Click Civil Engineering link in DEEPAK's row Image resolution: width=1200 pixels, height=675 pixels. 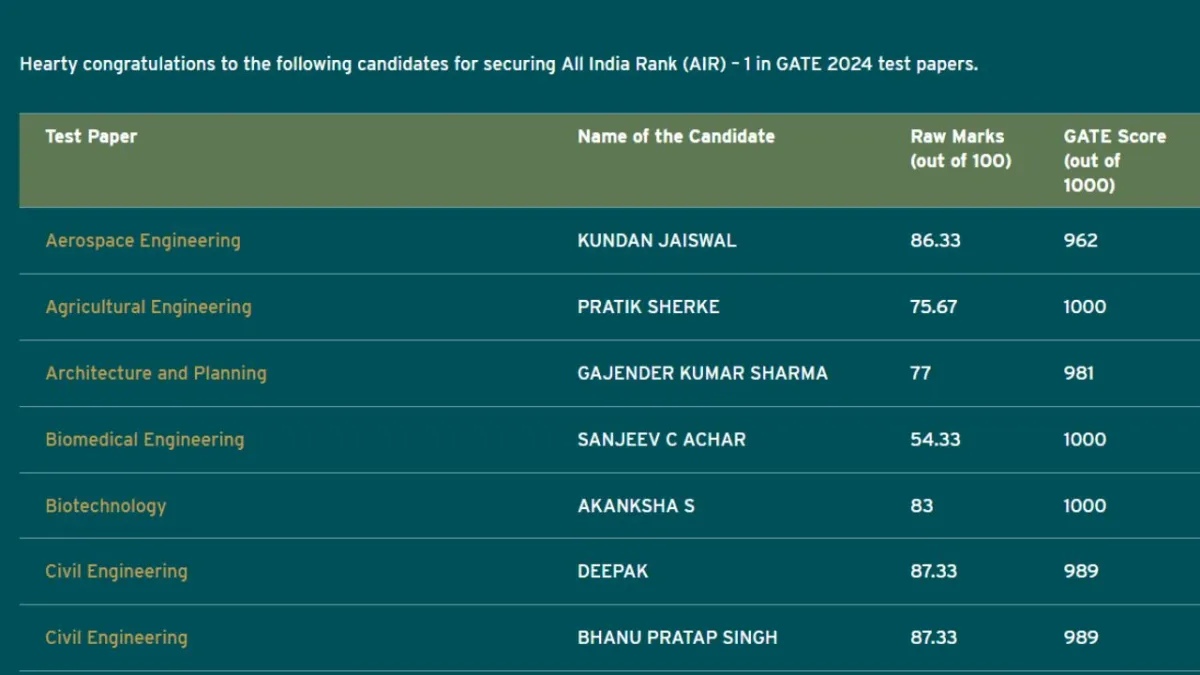(x=116, y=572)
